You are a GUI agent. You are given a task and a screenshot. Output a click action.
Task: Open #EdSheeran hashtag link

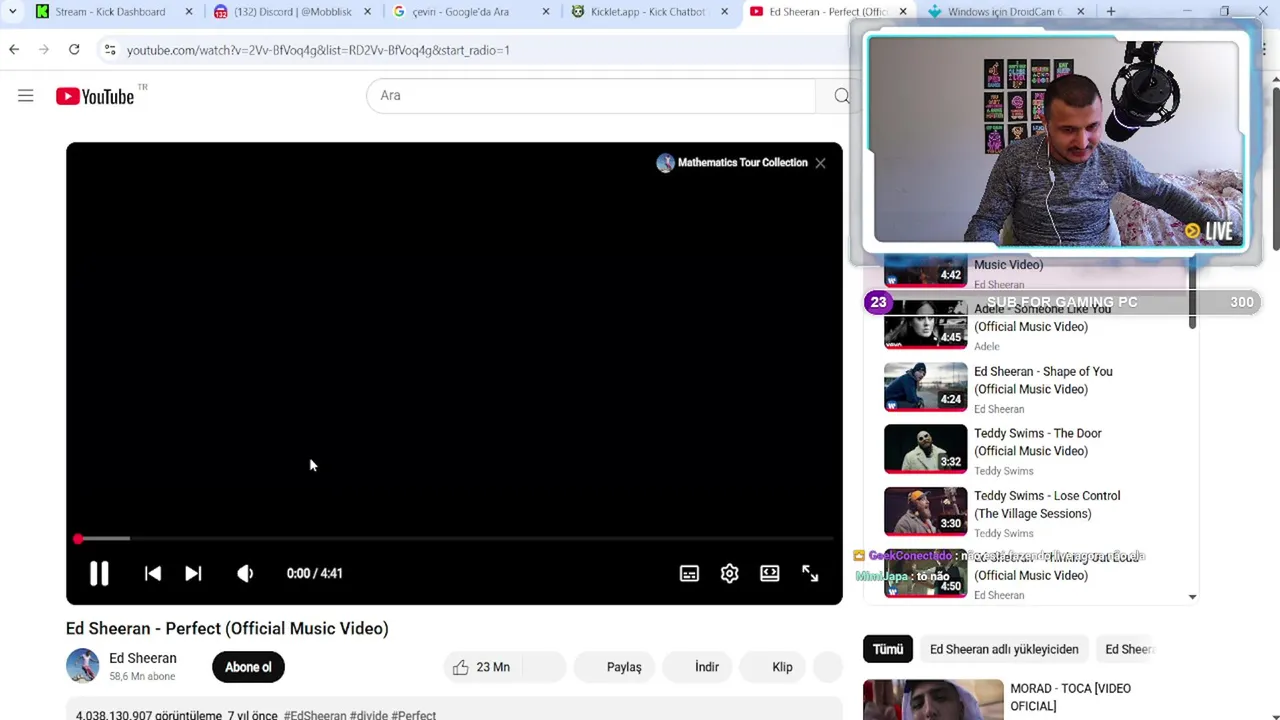[314, 715]
